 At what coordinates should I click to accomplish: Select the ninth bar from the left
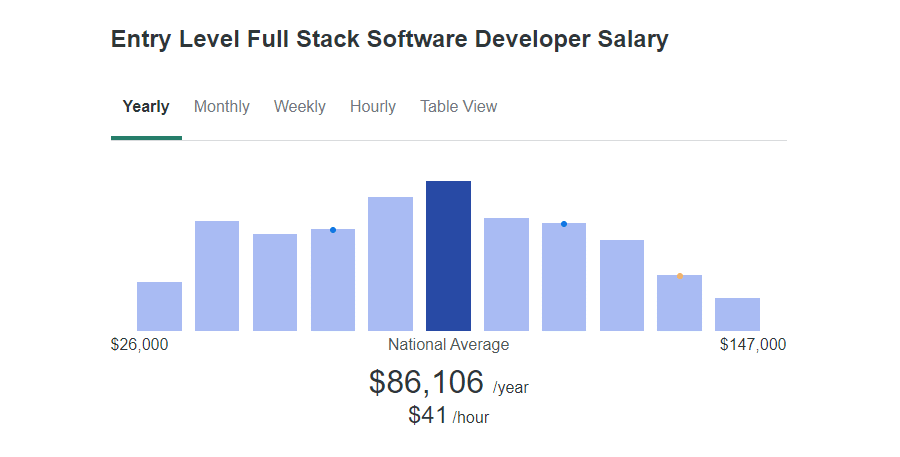pyautogui.click(x=622, y=285)
